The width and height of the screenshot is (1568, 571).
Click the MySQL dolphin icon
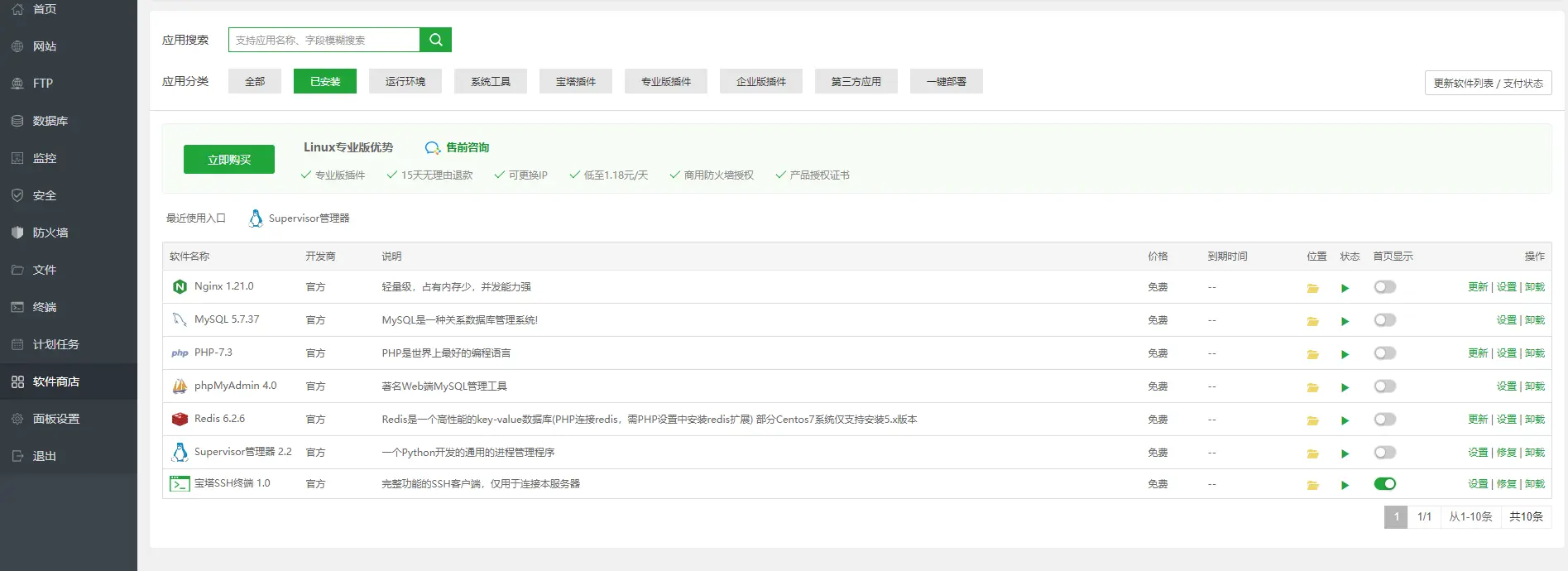180,319
